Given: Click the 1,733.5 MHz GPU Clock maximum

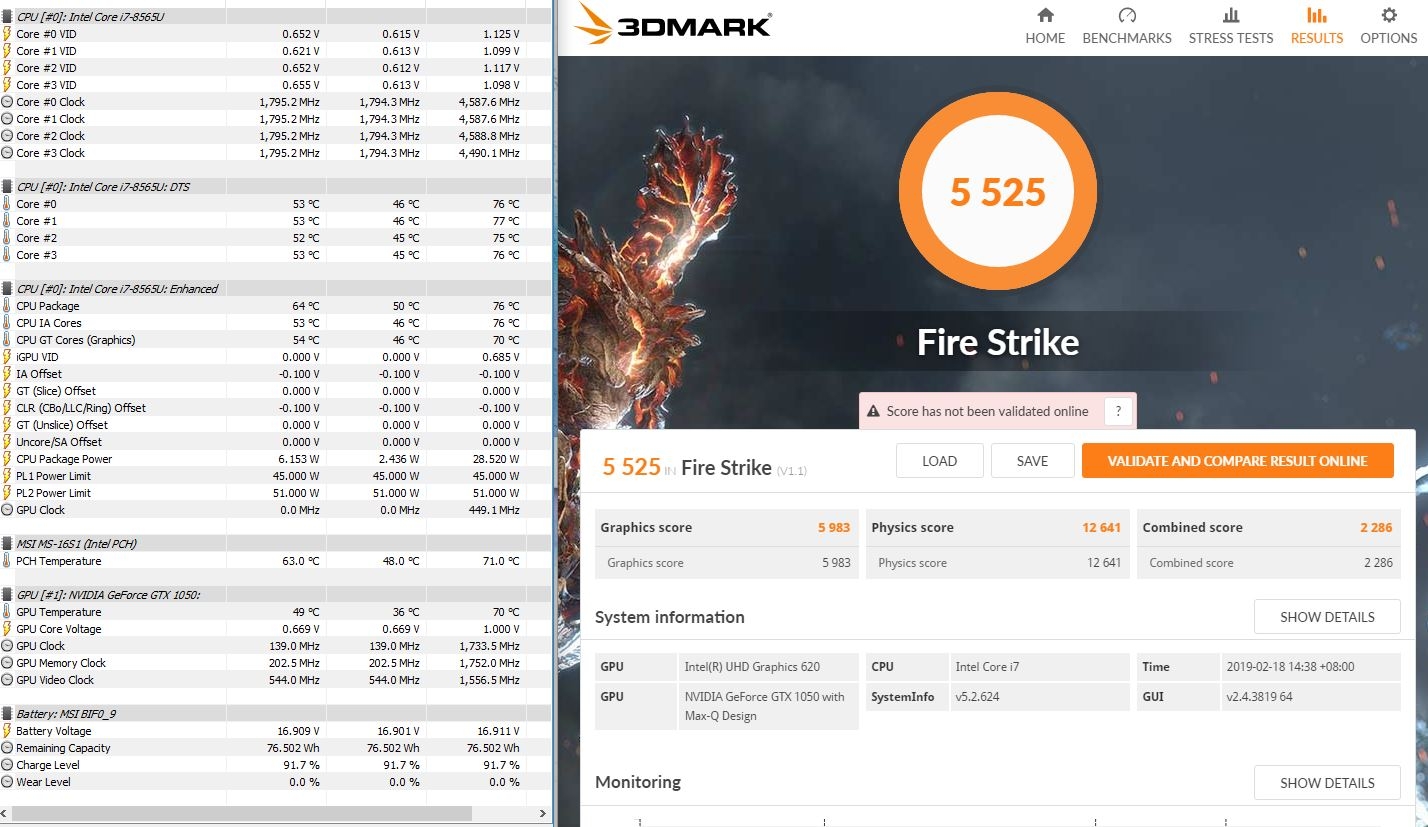Looking at the screenshot, I should [x=488, y=646].
